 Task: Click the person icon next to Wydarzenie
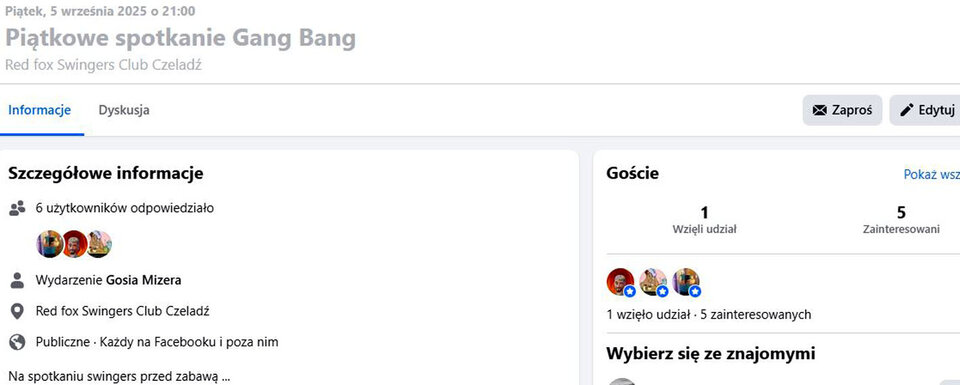pyautogui.click(x=17, y=280)
